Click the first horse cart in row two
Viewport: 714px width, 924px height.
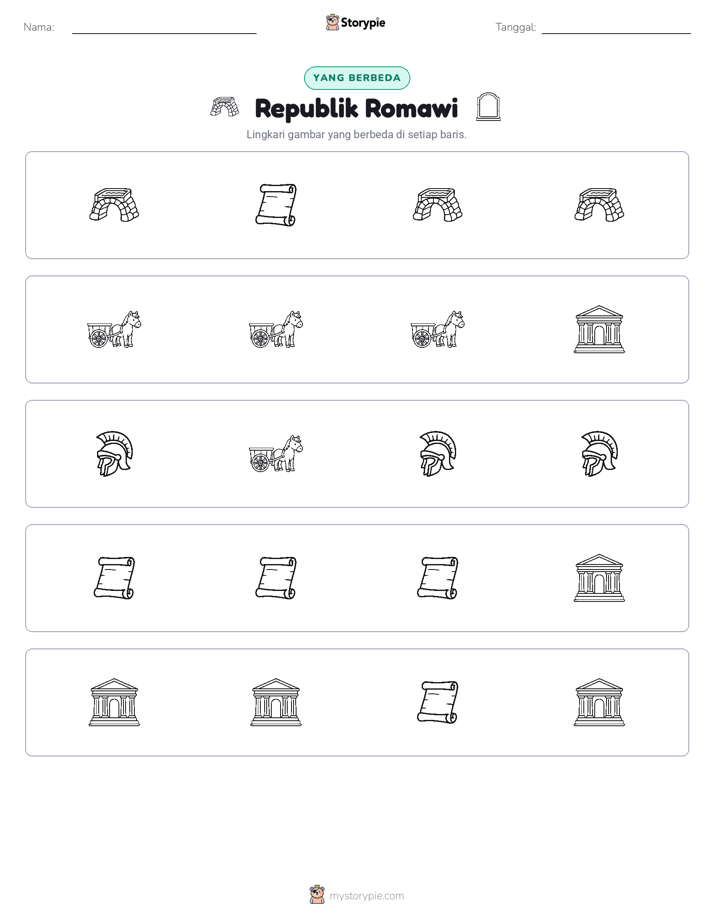pyautogui.click(x=114, y=329)
